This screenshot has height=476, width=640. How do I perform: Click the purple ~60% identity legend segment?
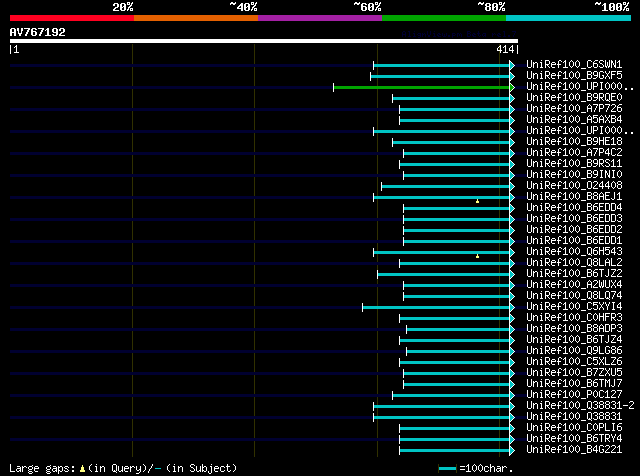[x=320, y=18]
